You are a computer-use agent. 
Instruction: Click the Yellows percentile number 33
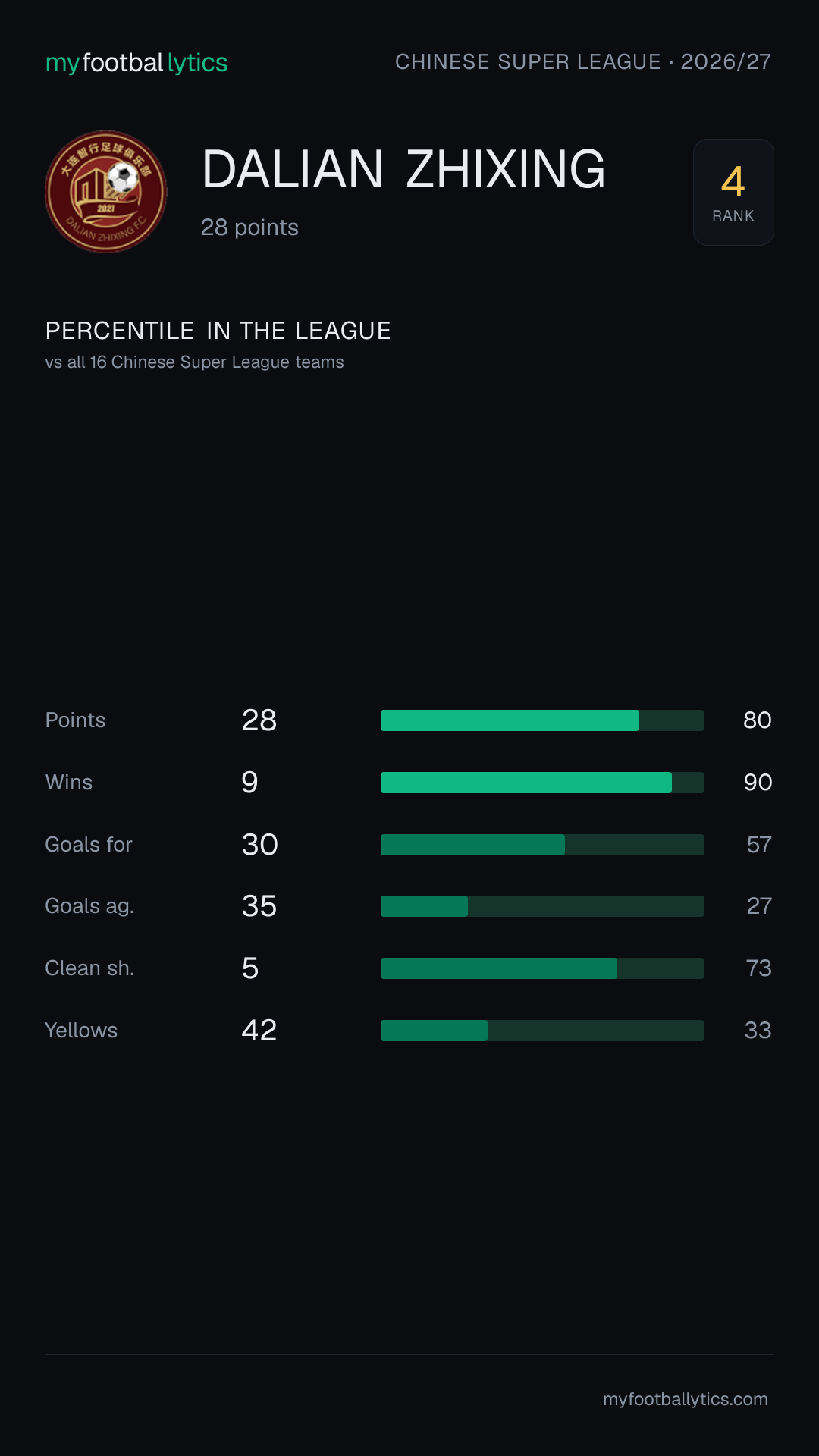tap(758, 1031)
